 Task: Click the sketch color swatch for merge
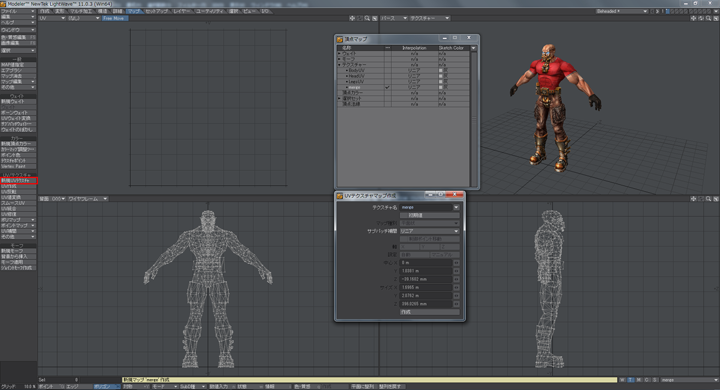click(441, 87)
